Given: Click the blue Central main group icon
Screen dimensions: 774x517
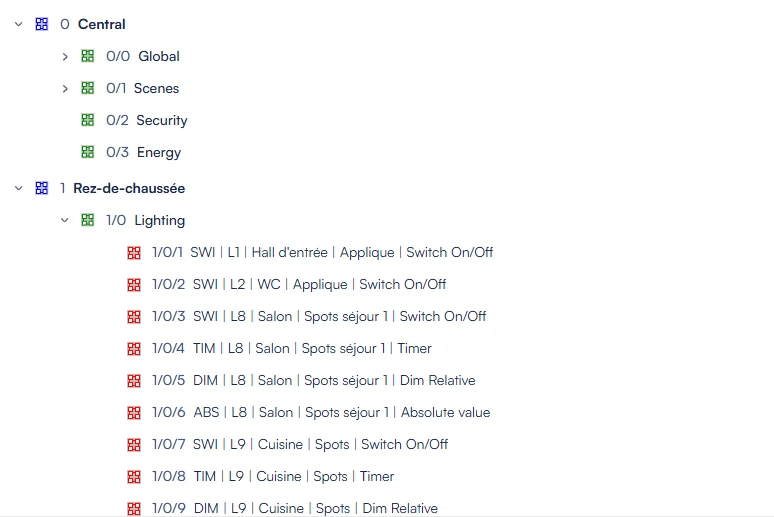Looking at the screenshot, I should pos(42,24).
